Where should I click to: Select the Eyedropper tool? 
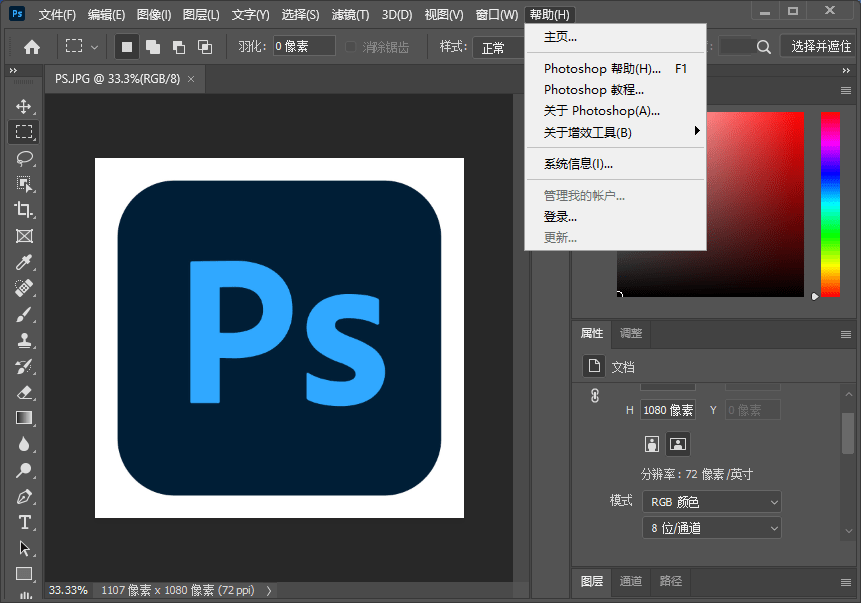coord(24,262)
